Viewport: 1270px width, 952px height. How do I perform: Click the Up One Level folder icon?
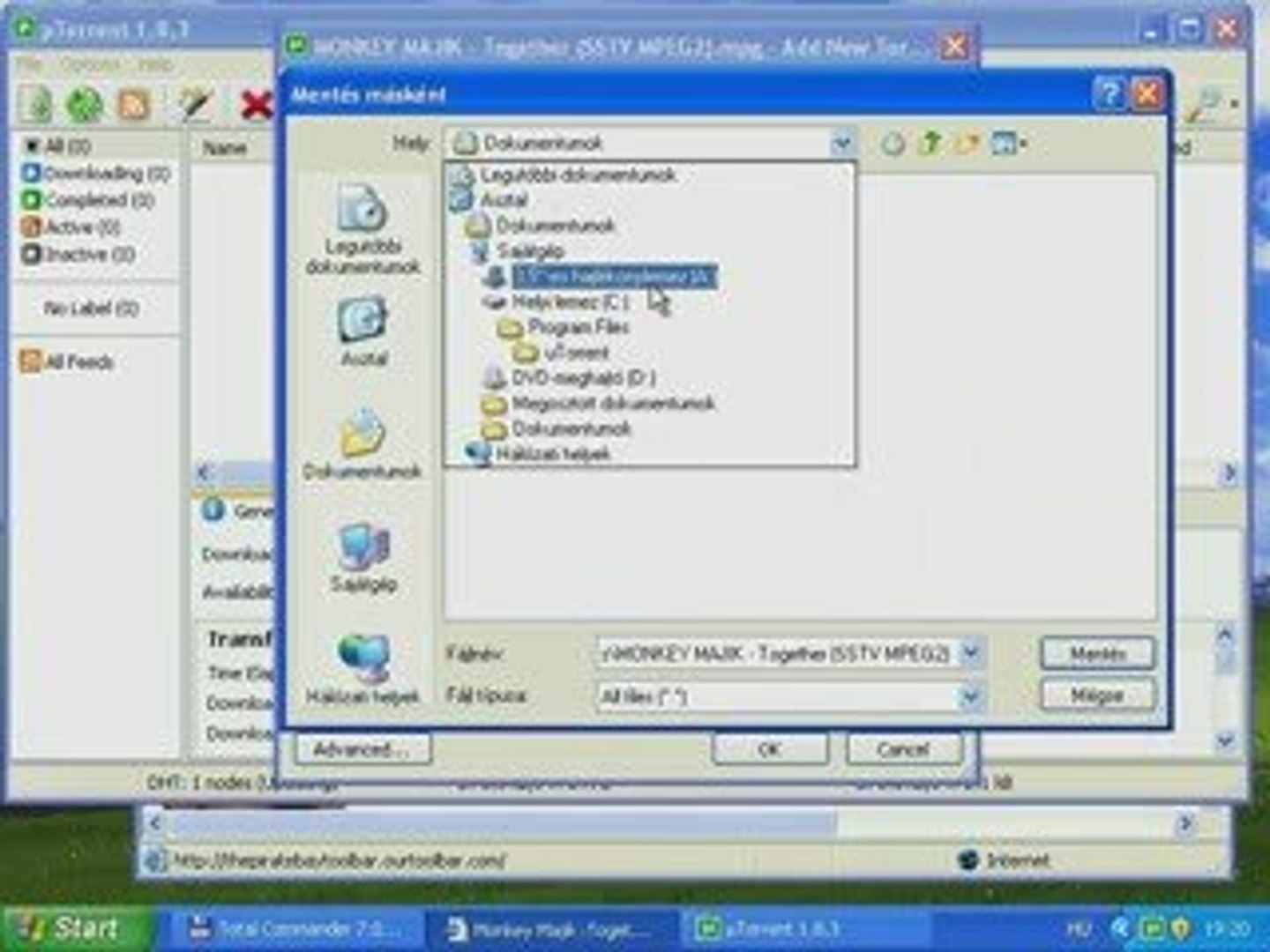[930, 143]
